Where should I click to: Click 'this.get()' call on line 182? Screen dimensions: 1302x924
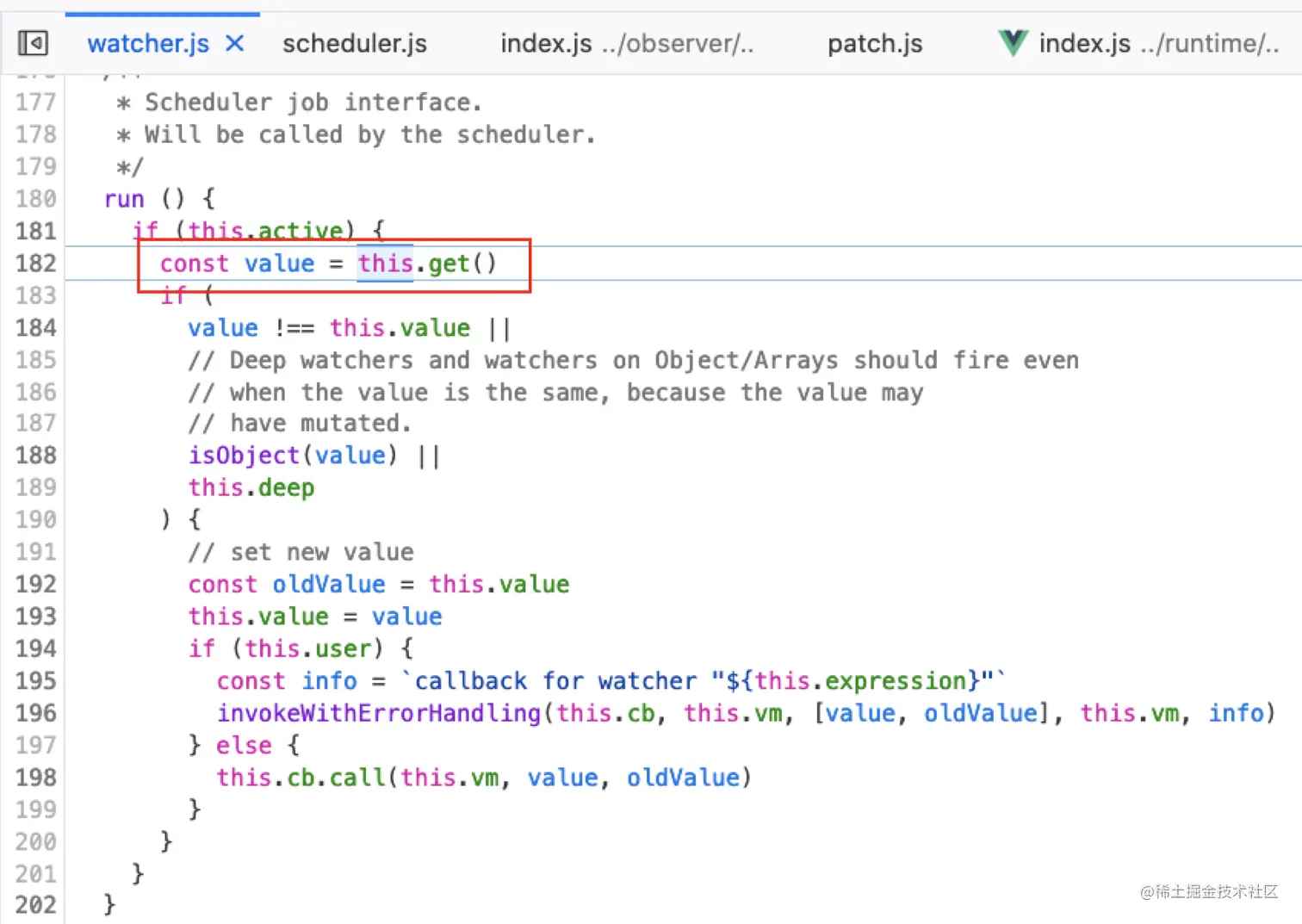pyautogui.click(x=428, y=263)
